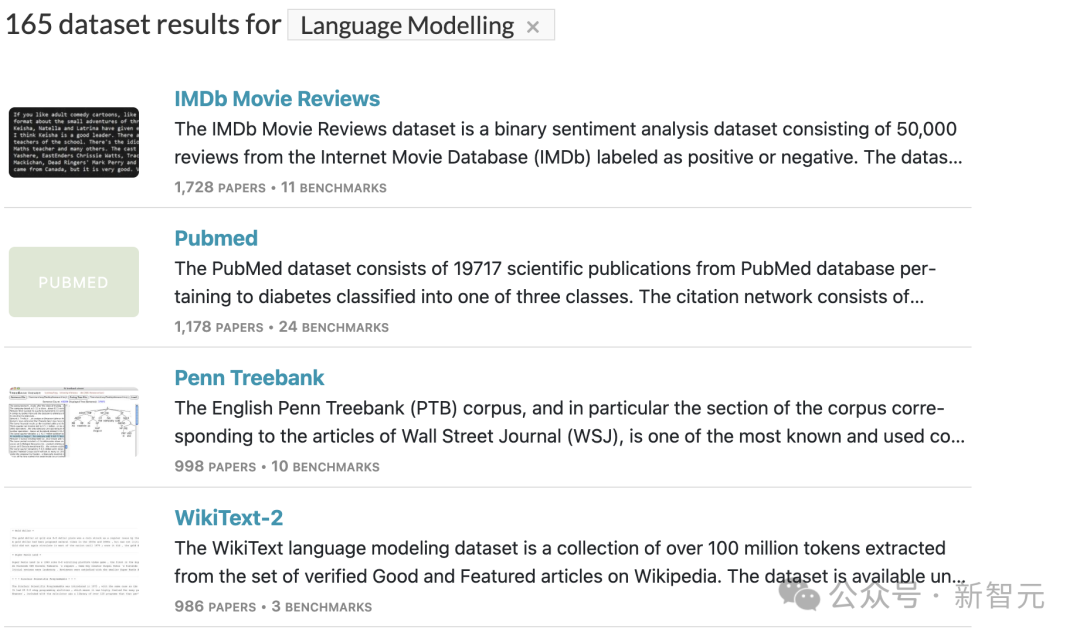The width and height of the screenshot is (1080, 639).
Task: Click the Language Modelling filter chip
Action: point(421,25)
